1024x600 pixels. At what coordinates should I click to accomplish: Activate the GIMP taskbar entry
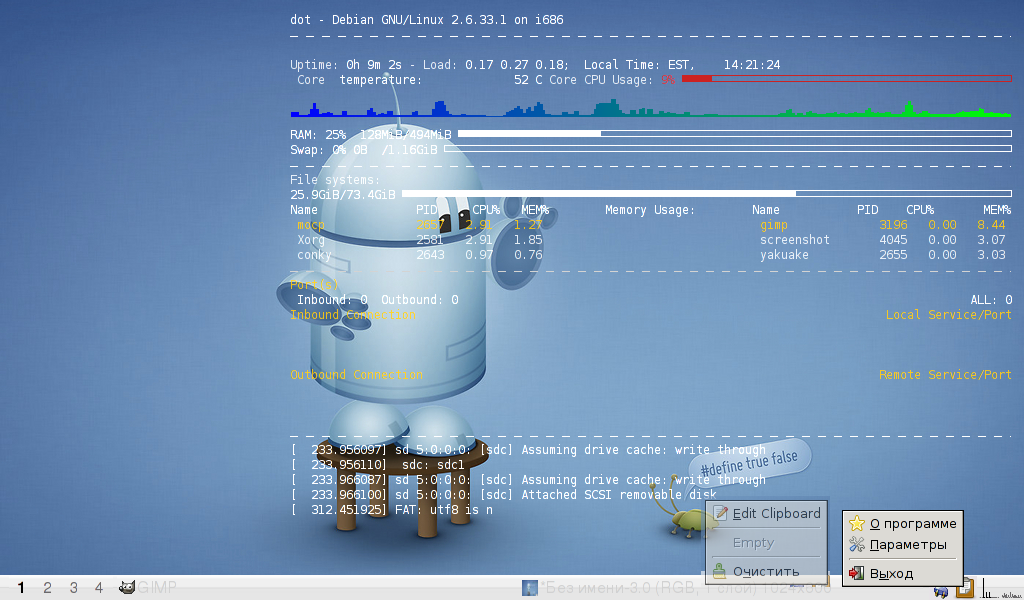click(x=148, y=588)
